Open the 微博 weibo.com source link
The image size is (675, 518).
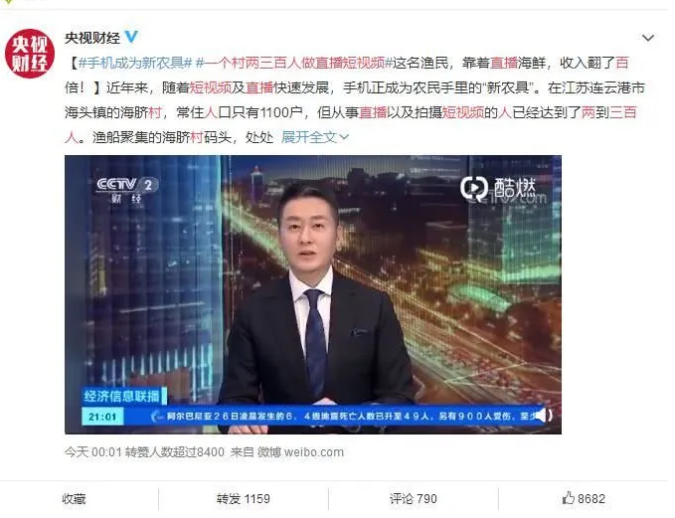click(300, 452)
